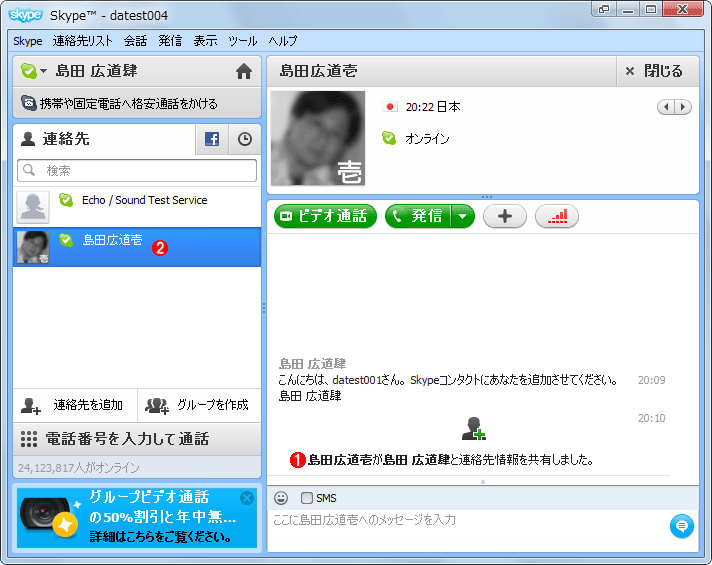Open 電話番号を入力して通話 dial pad

[x=137, y=439]
